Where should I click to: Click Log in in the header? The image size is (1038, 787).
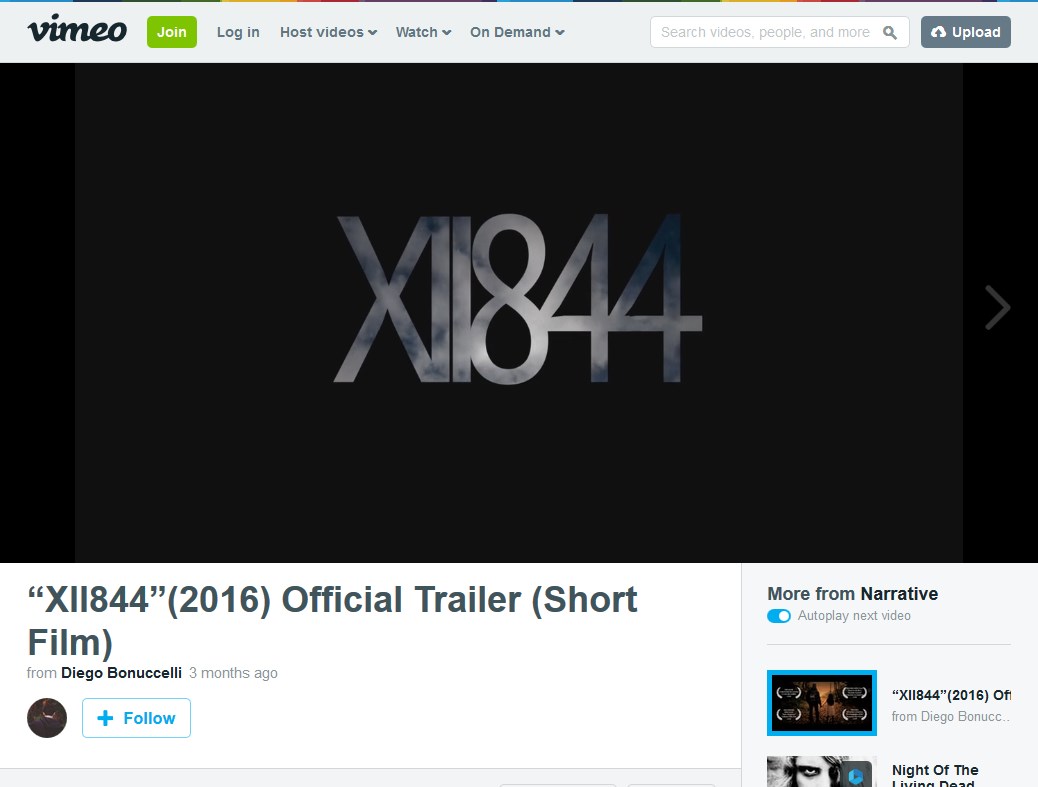pos(238,32)
